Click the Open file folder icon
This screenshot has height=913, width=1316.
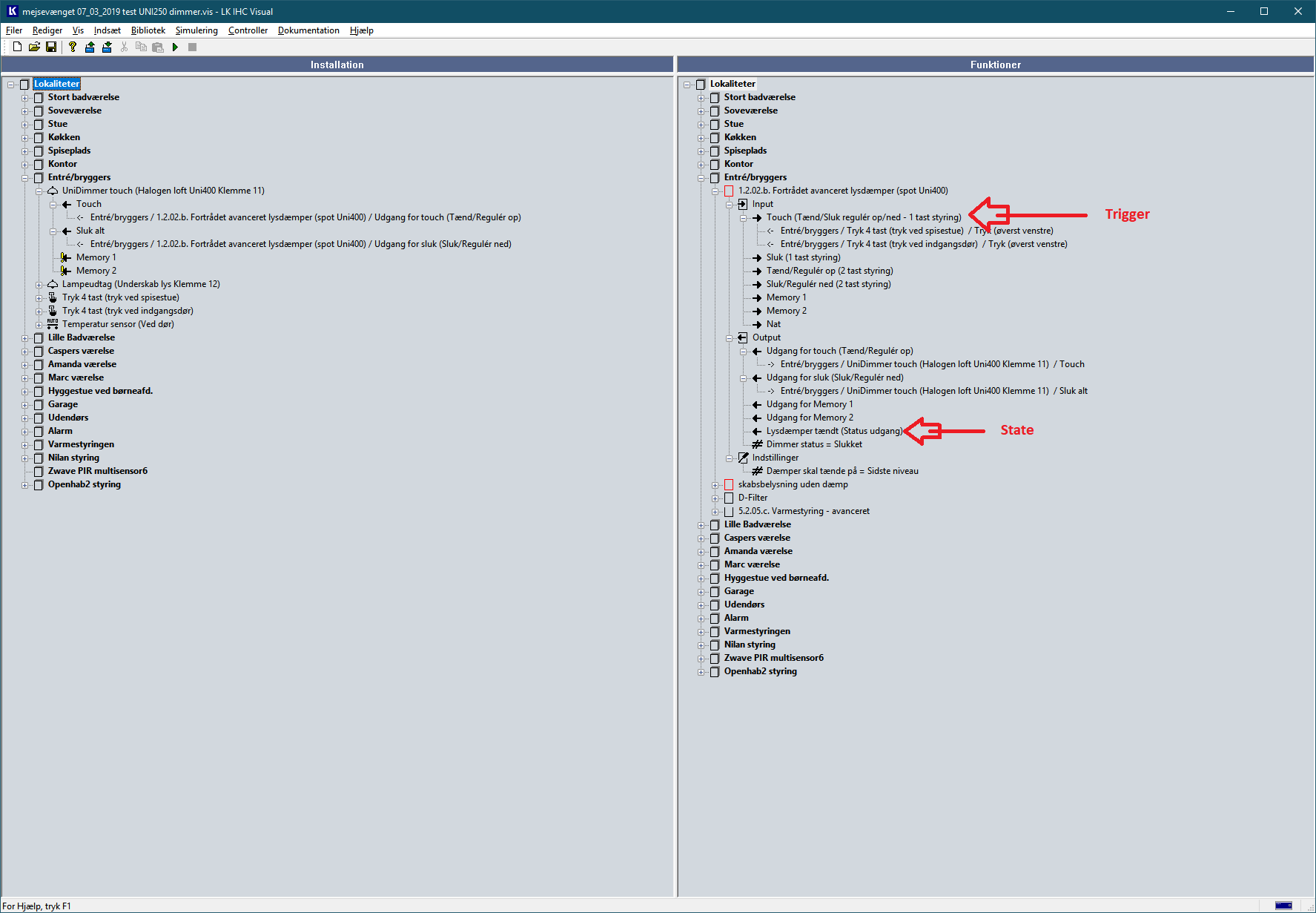[34, 47]
